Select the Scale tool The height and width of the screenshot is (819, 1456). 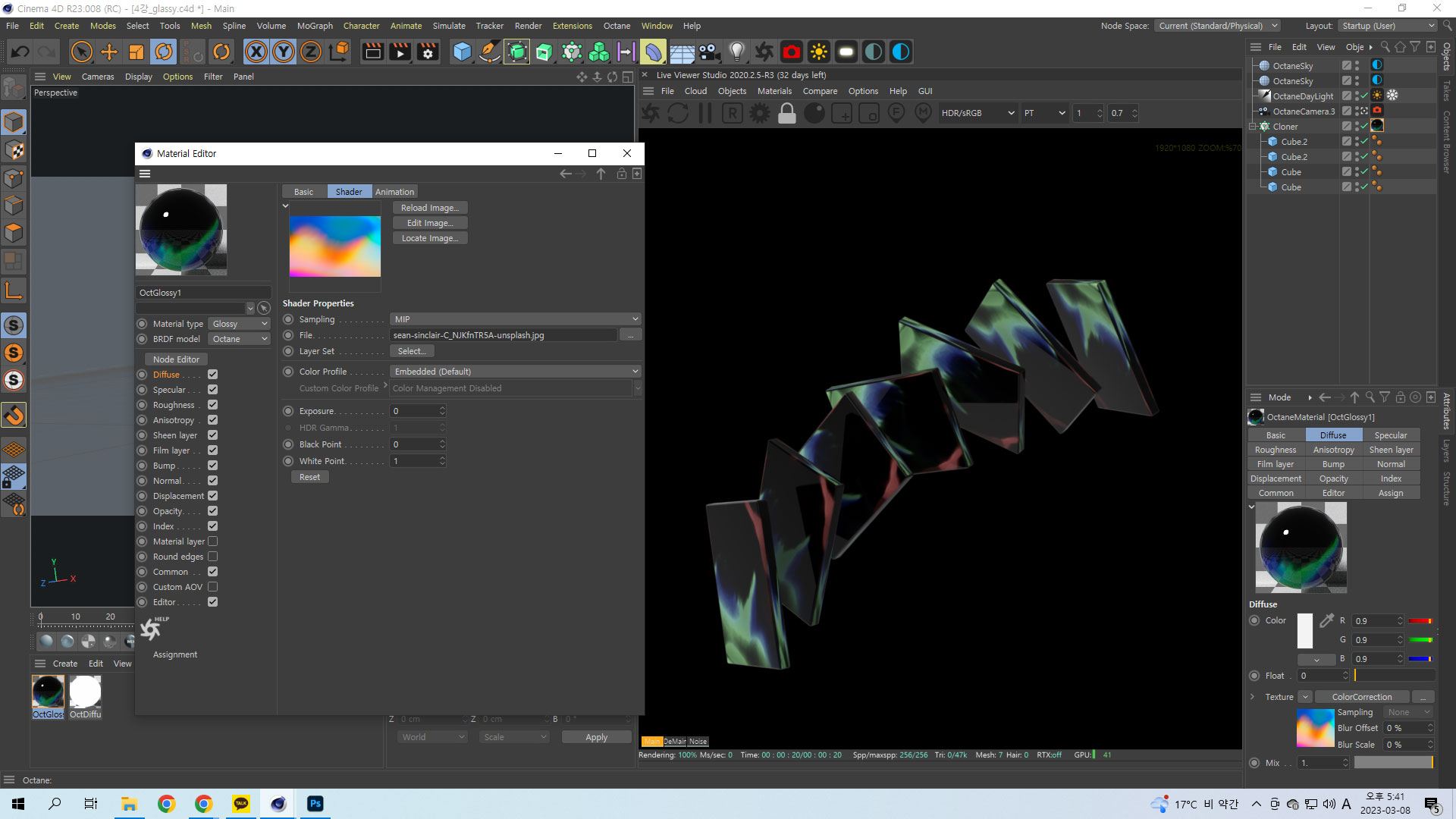tap(136, 52)
